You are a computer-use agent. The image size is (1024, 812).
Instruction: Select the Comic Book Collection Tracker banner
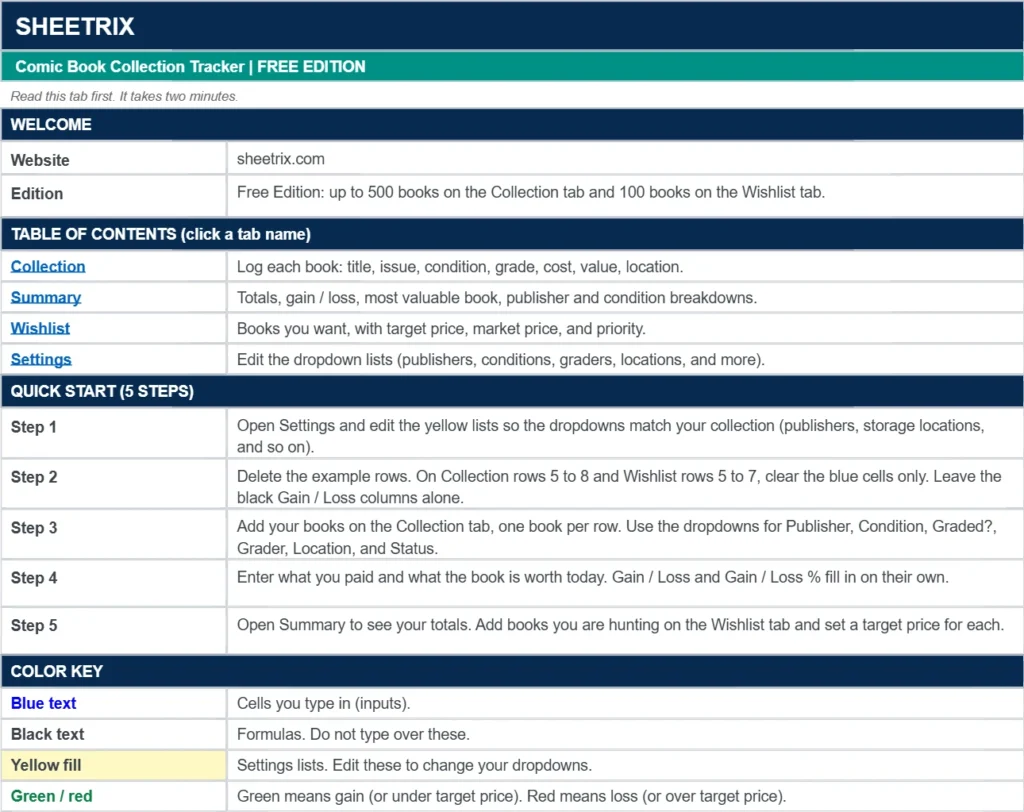tap(512, 67)
